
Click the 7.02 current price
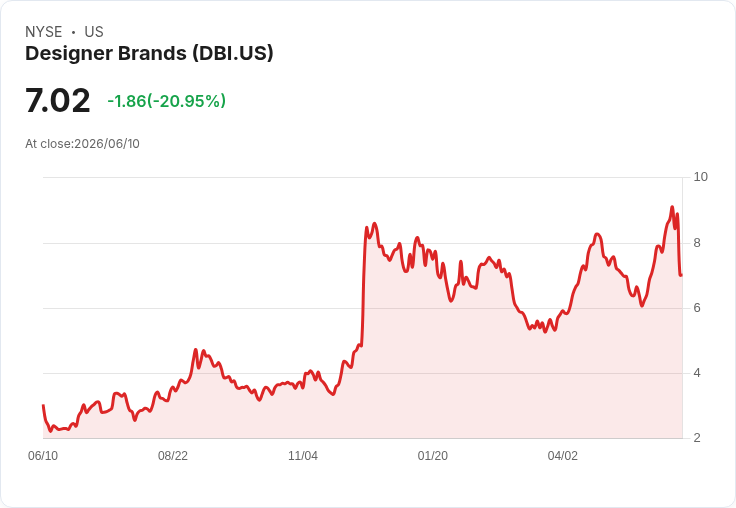[57, 100]
